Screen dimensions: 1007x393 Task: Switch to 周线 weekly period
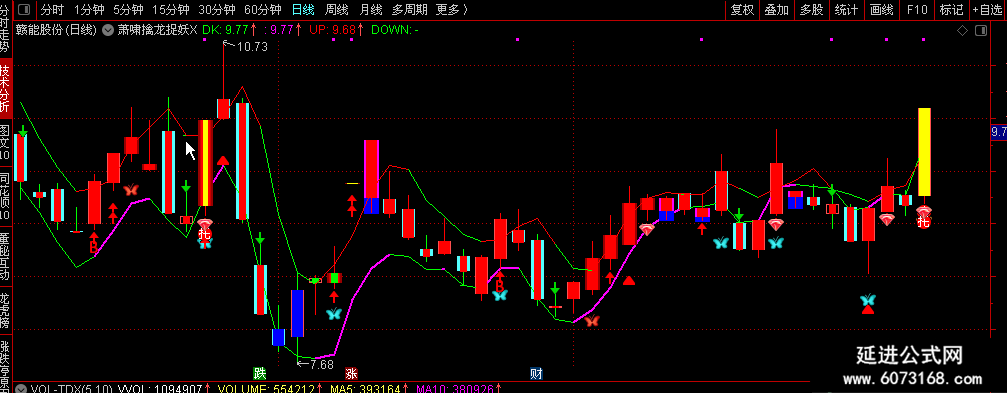[337, 10]
